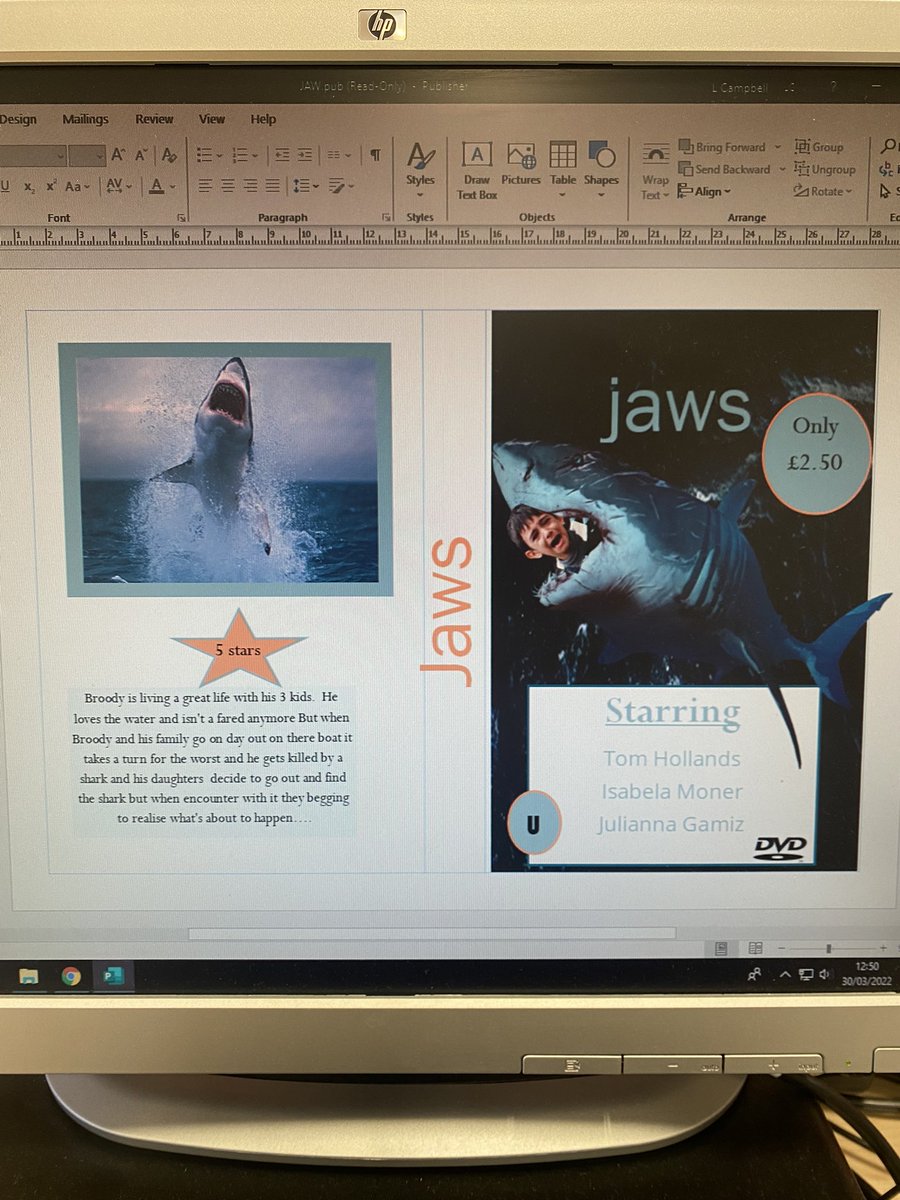The height and width of the screenshot is (1200, 900).
Task: Open the Paragraph dialog launcher
Action: pos(386,217)
